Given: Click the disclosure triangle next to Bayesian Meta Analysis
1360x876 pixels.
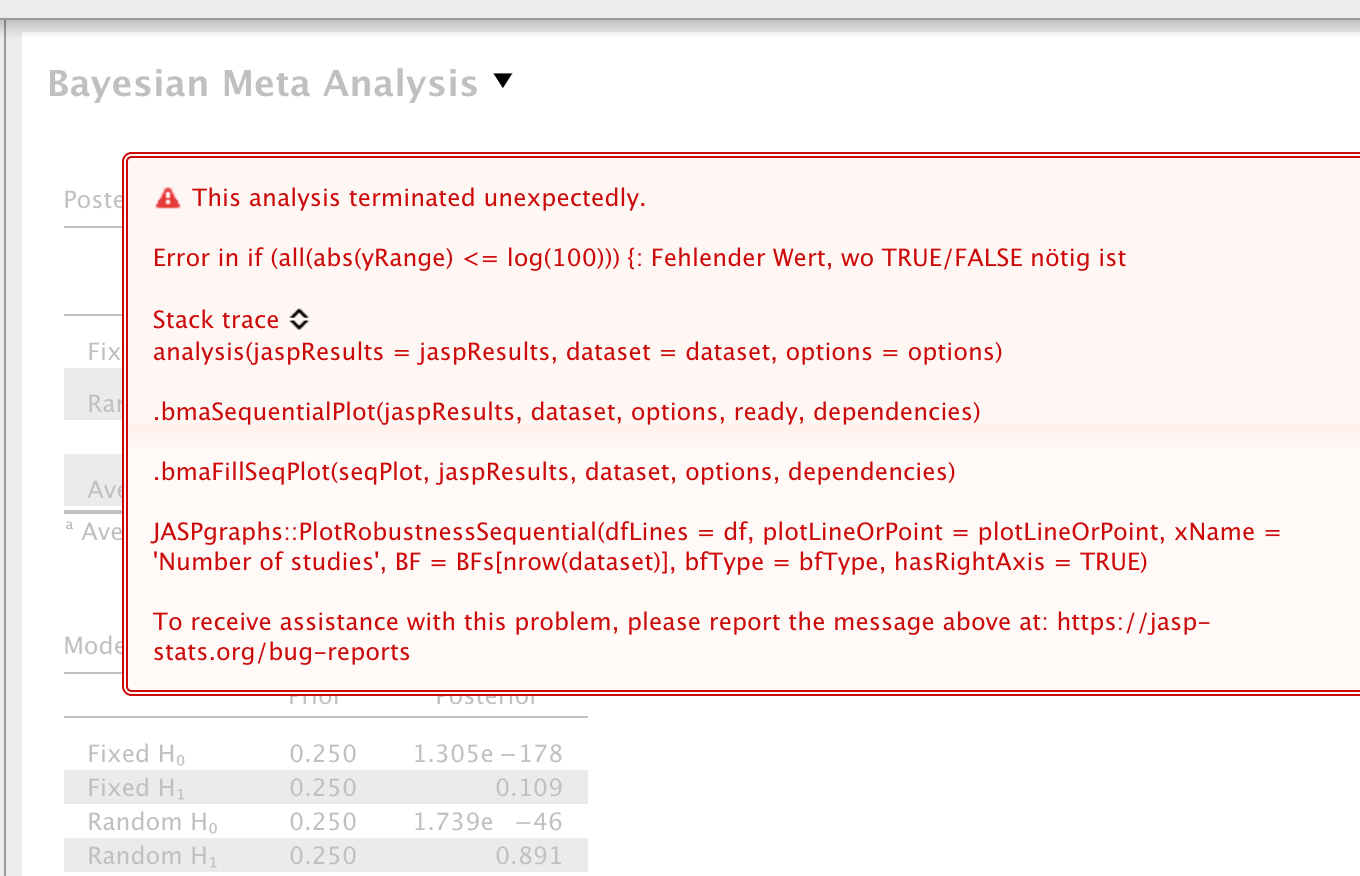Looking at the screenshot, I should [502, 82].
